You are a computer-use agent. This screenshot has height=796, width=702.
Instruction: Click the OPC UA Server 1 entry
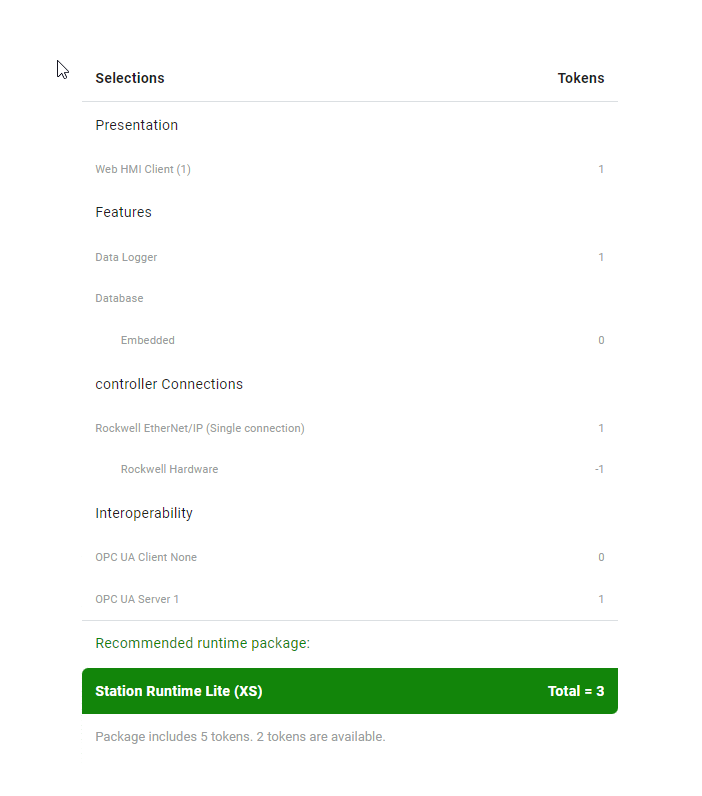point(137,599)
